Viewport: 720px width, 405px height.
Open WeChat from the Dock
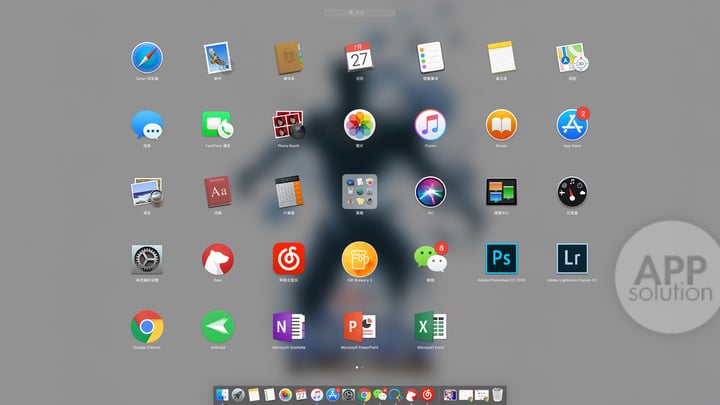click(x=380, y=394)
